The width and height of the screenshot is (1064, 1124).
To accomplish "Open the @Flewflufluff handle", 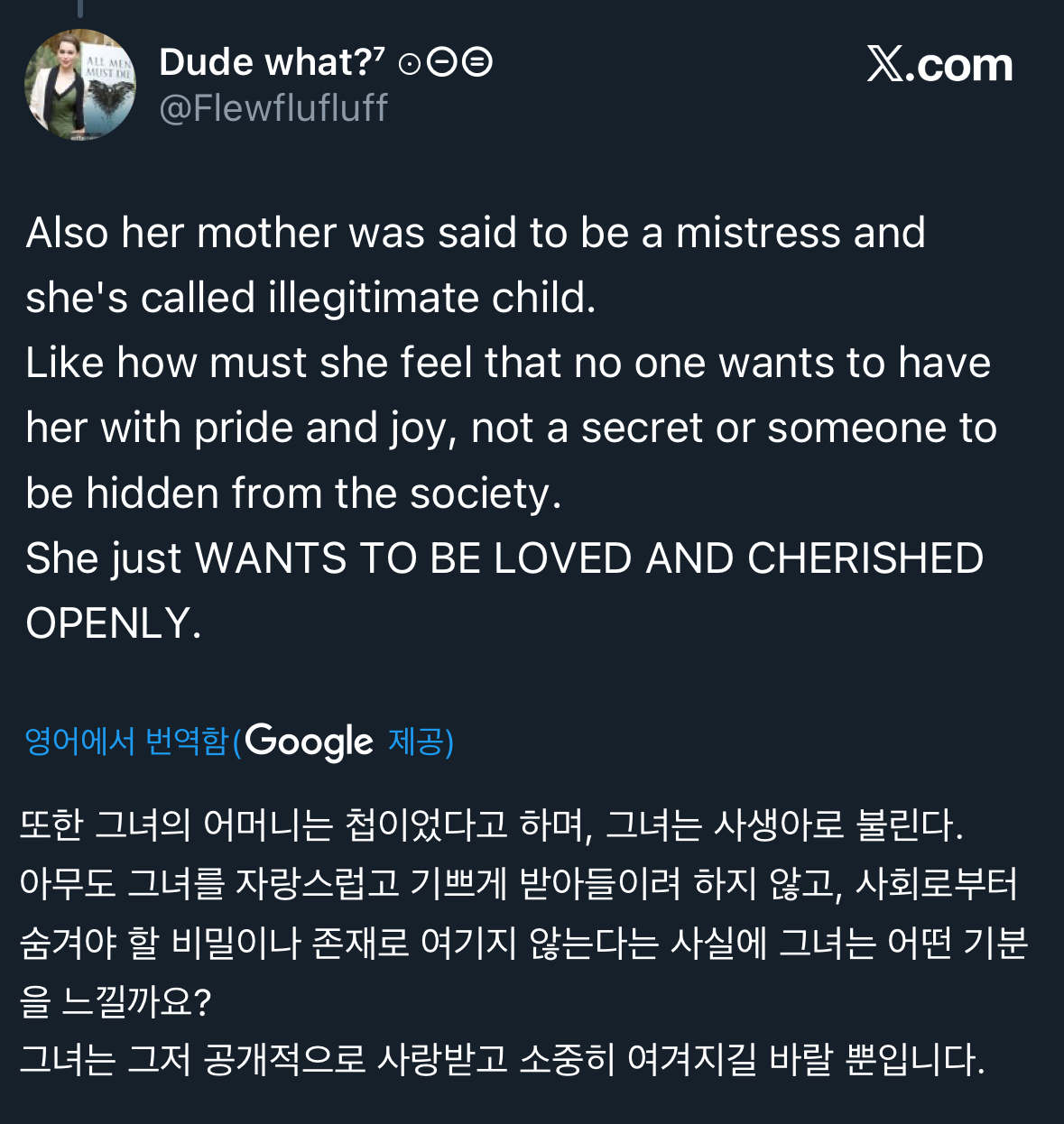I will [273, 108].
